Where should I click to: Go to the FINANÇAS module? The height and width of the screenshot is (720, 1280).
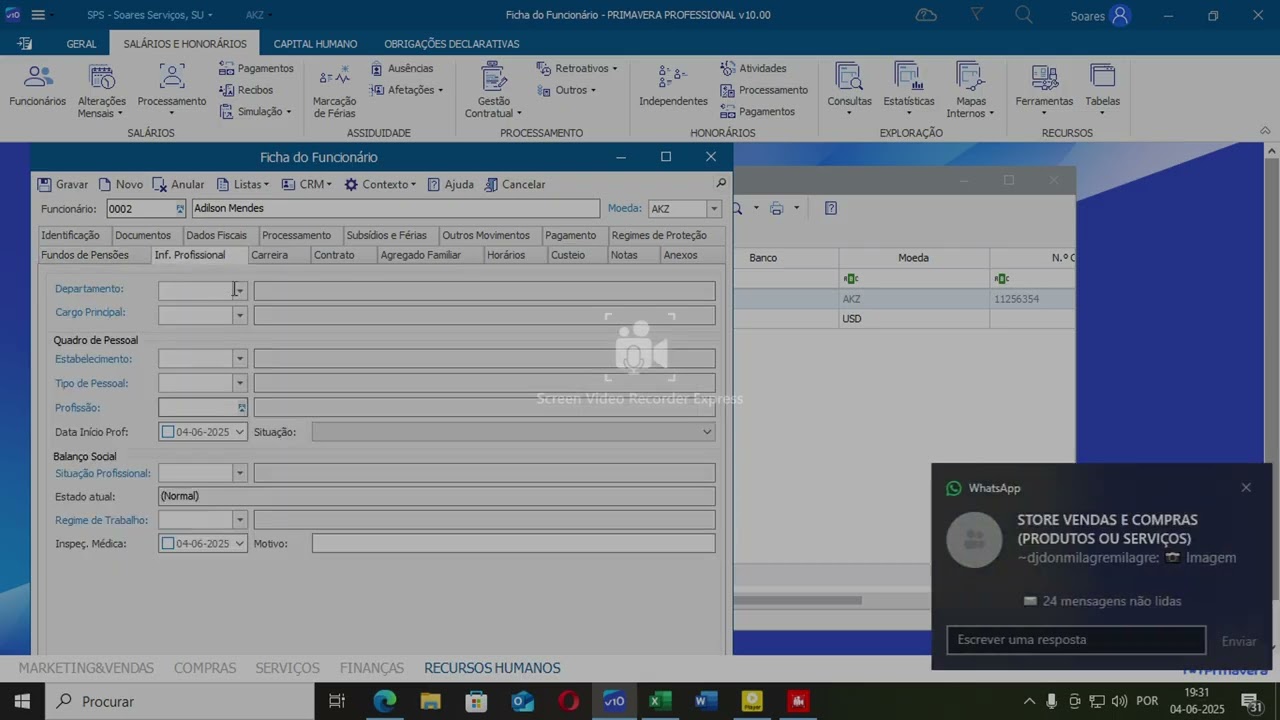(x=372, y=668)
